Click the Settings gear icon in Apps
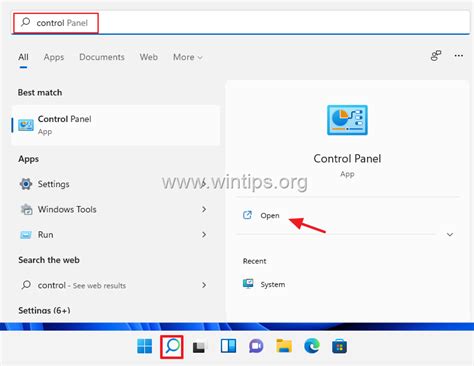 tap(26, 184)
